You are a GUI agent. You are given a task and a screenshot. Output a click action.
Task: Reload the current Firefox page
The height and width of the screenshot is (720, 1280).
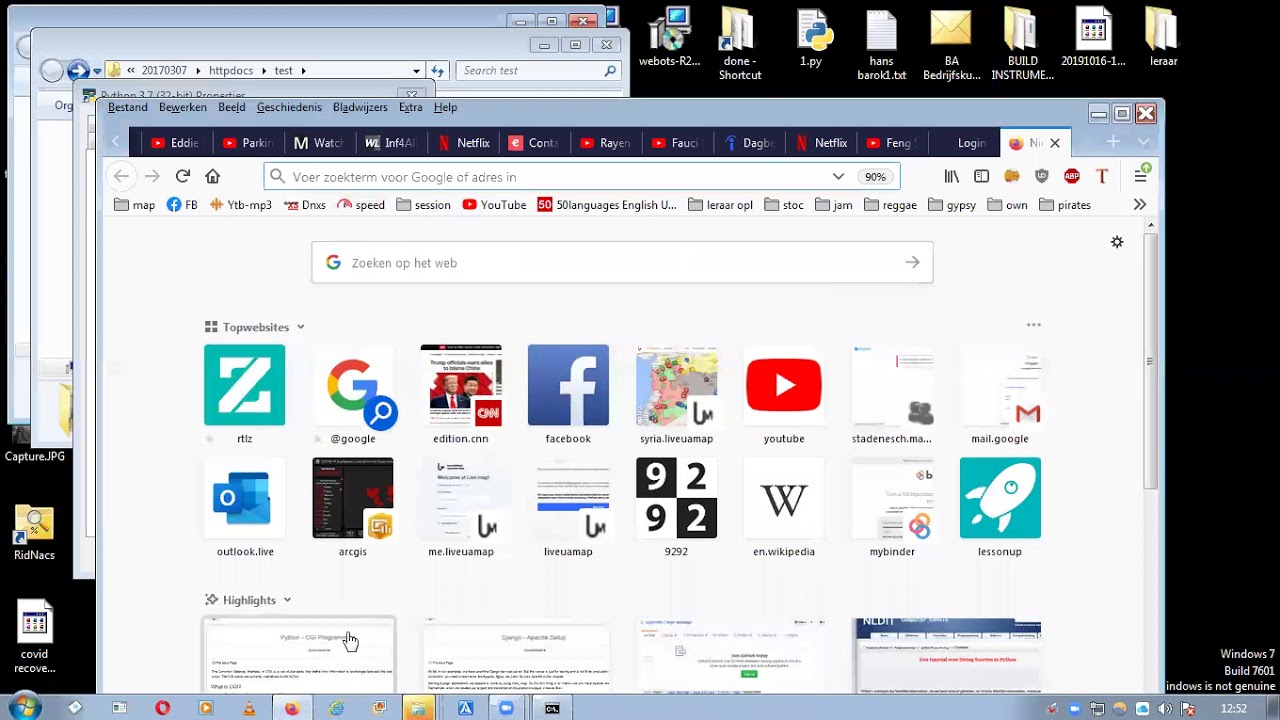(x=182, y=176)
